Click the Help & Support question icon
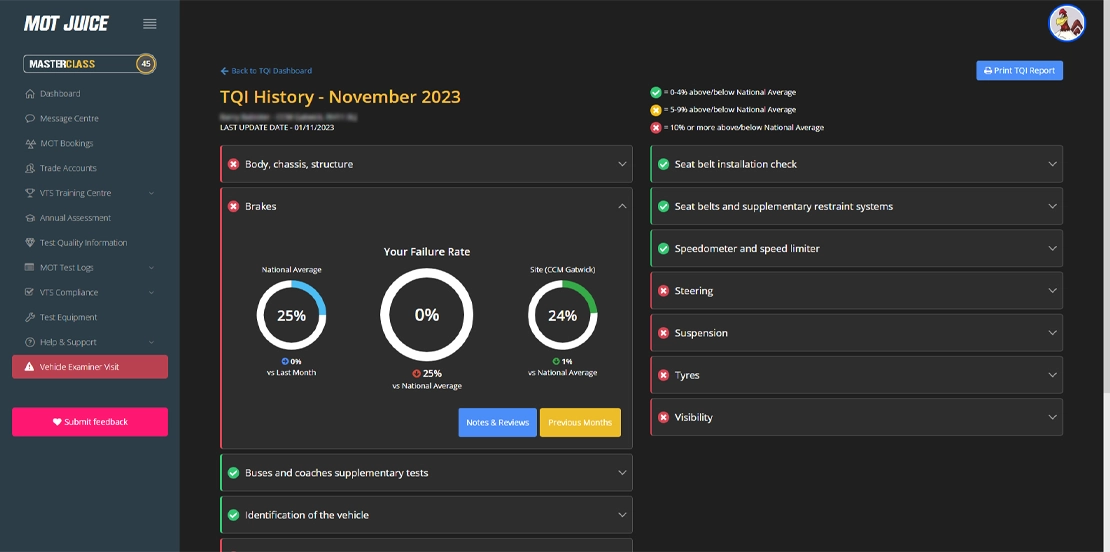 click(x=30, y=342)
